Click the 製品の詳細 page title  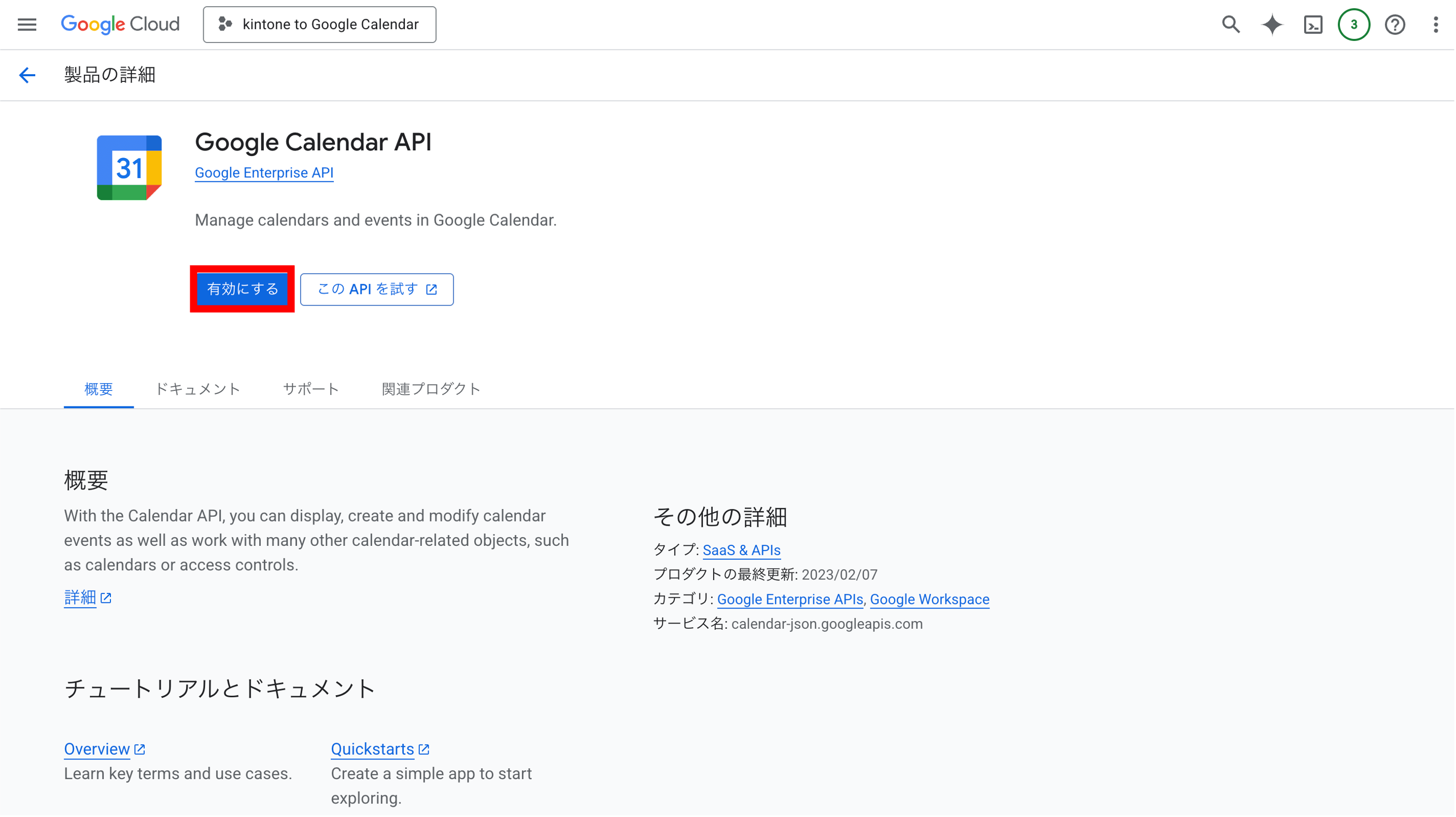(x=110, y=75)
